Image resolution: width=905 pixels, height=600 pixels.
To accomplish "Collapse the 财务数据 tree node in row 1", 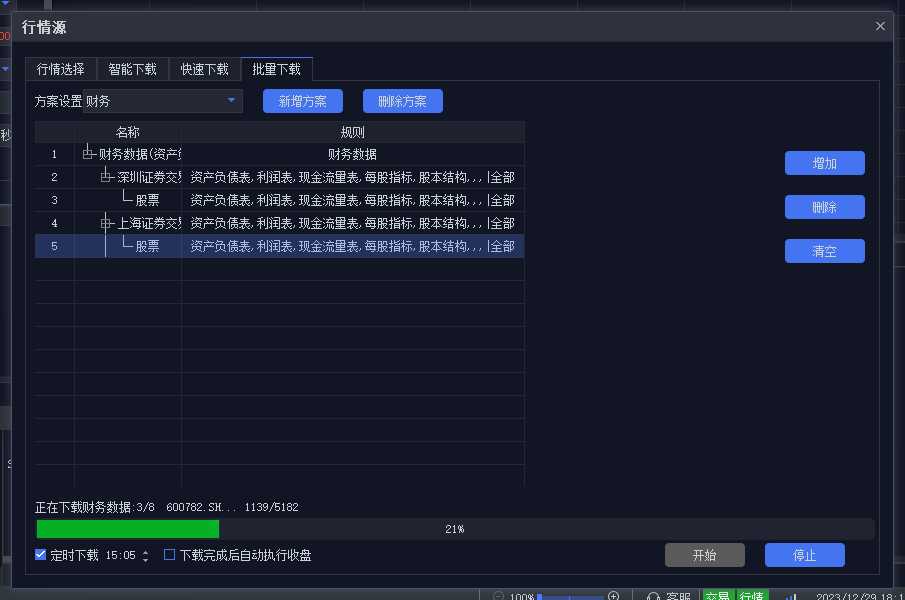I will 88,154.
